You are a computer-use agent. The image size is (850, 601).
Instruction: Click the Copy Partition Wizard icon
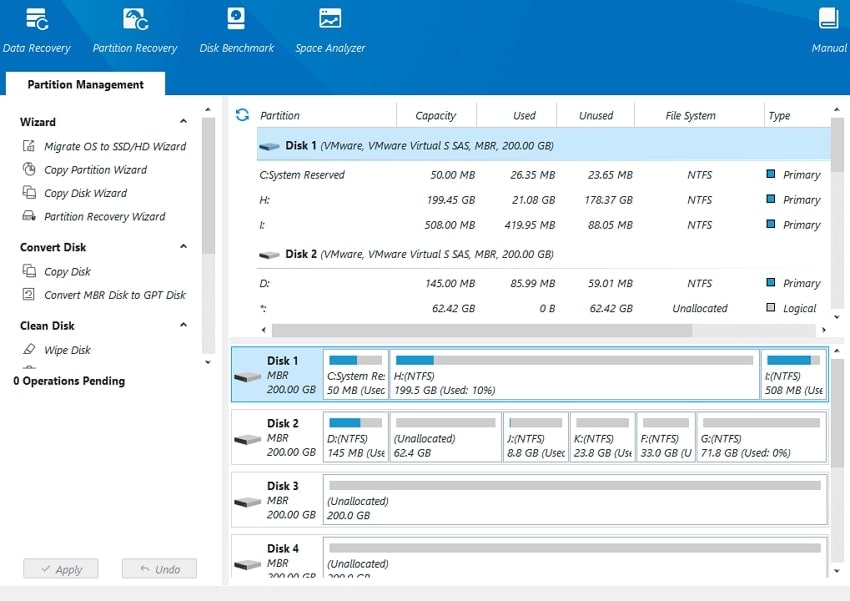(29, 169)
